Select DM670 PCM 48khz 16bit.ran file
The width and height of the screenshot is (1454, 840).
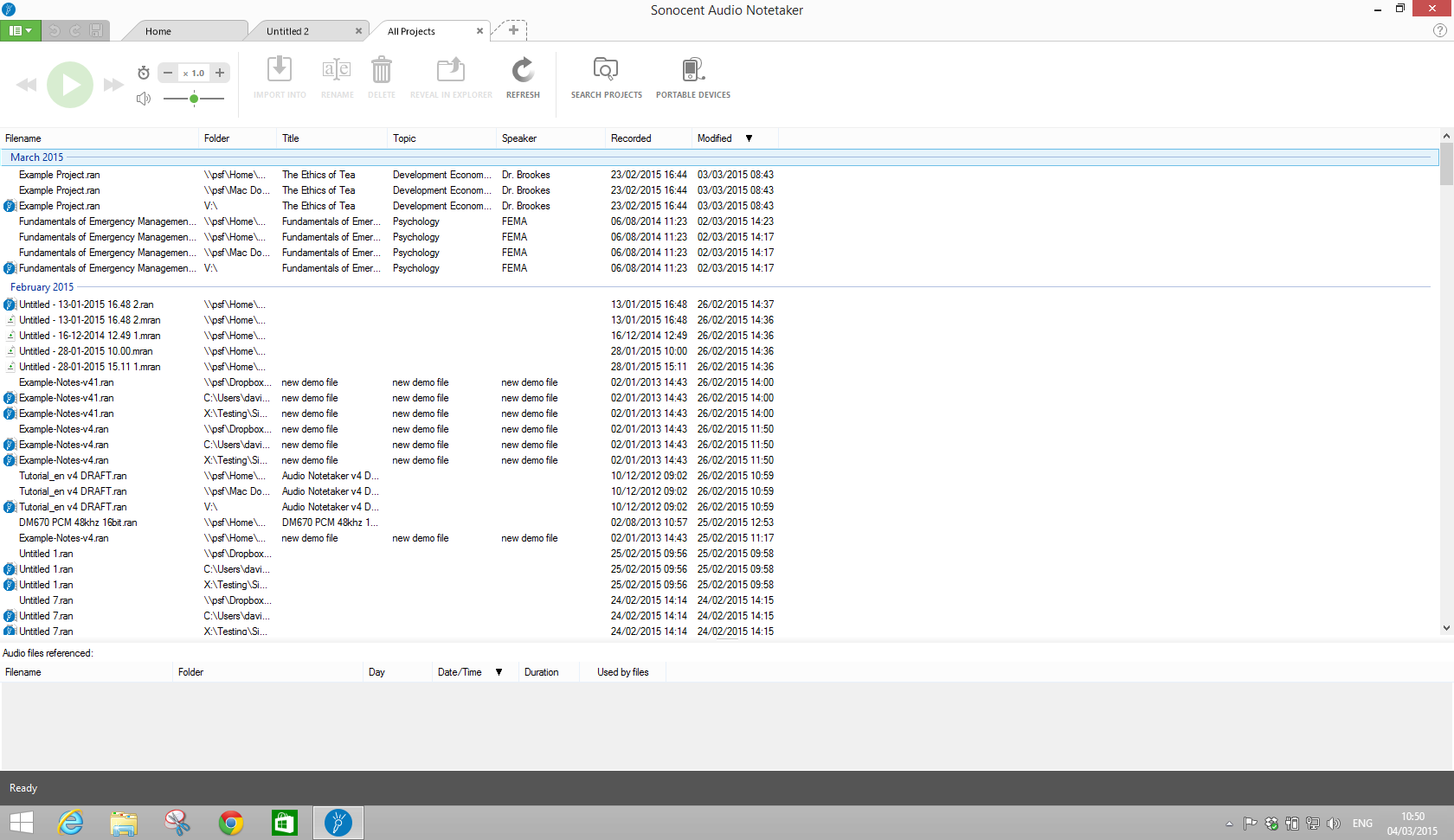(389, 523)
